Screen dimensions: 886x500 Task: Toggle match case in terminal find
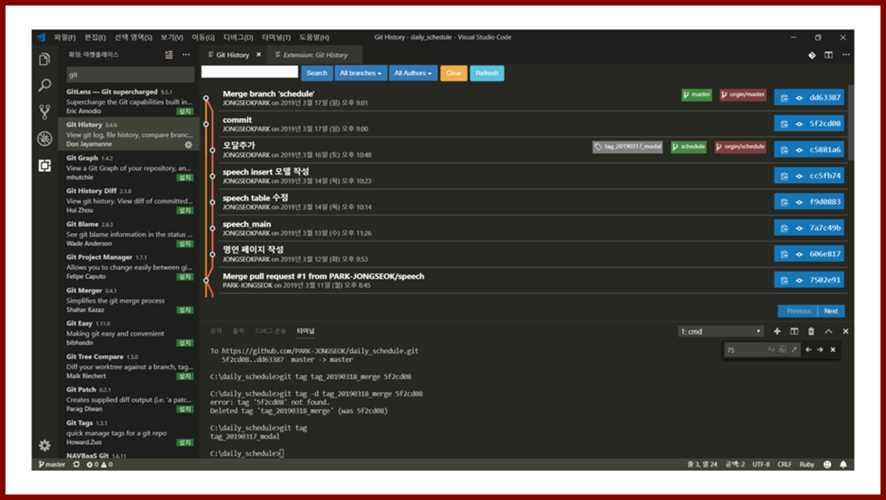coord(771,350)
